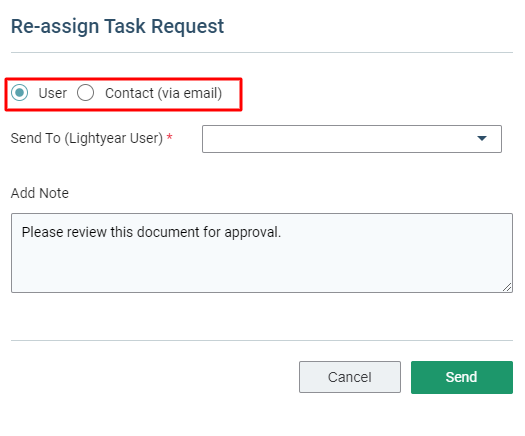Send the re-assign task request
The image size is (525, 436).
pos(462,377)
